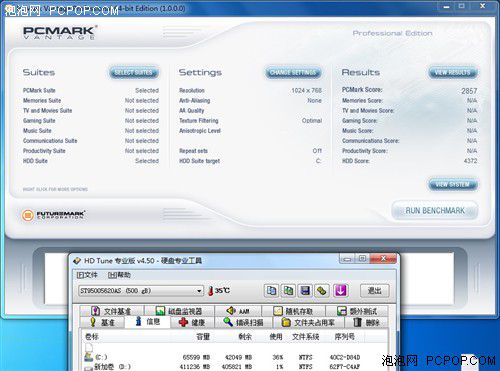Click the HDD Suite row label
The width and height of the screenshot is (500, 371).
point(35,161)
